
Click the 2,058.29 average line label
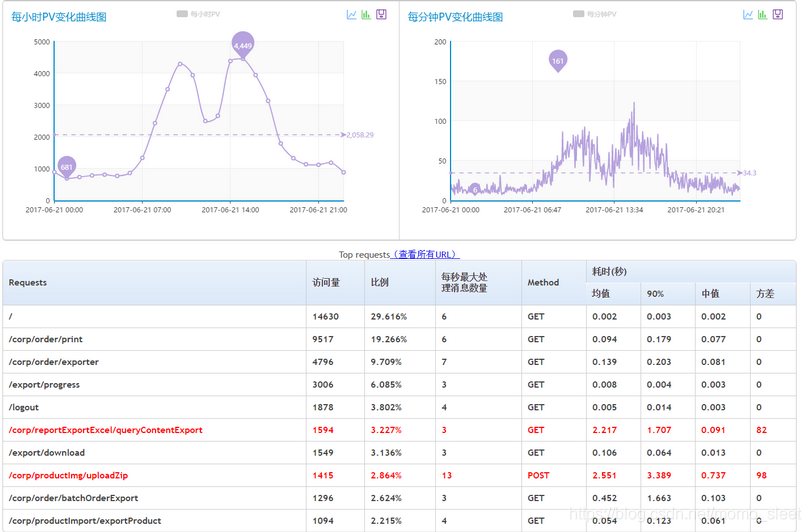360,135
